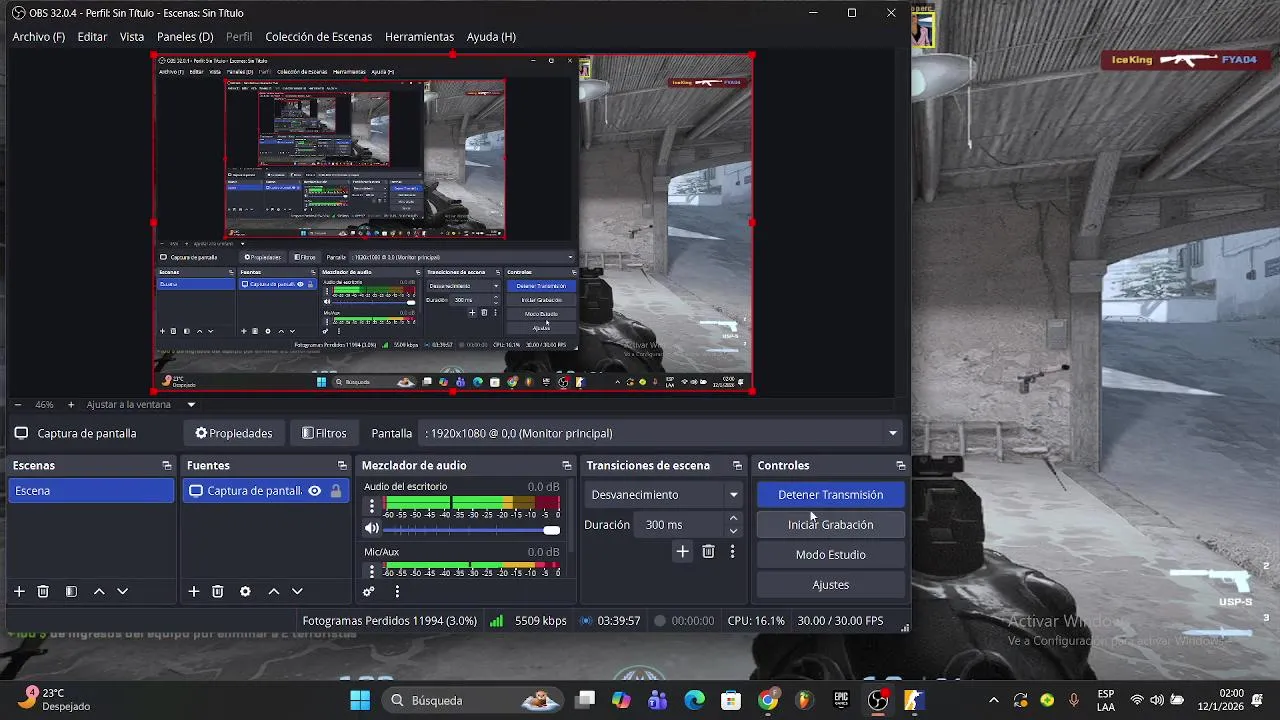The width and height of the screenshot is (1280, 720).
Task: Undock the Transiciones de escena panel
Action: [738, 466]
